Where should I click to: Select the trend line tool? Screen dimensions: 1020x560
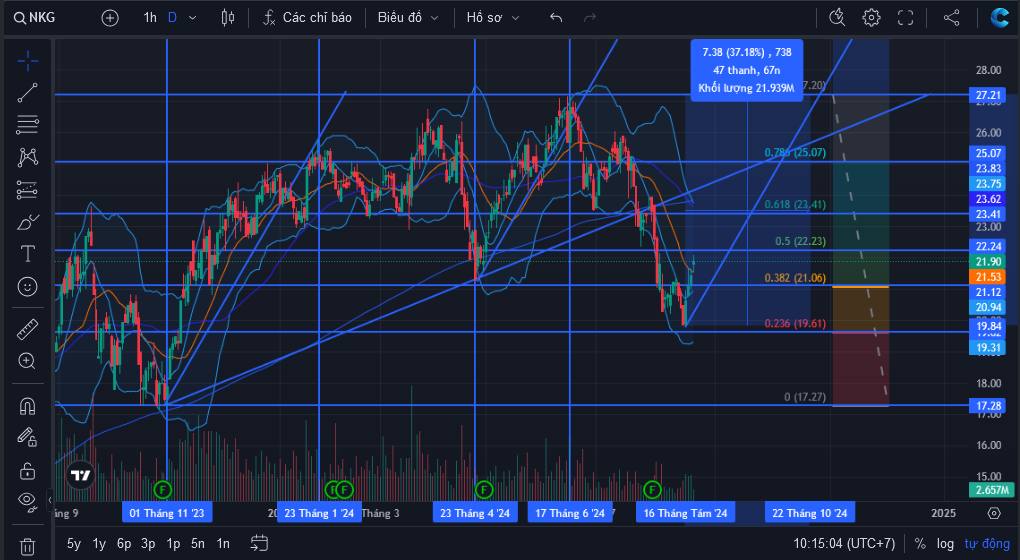tap(27, 93)
